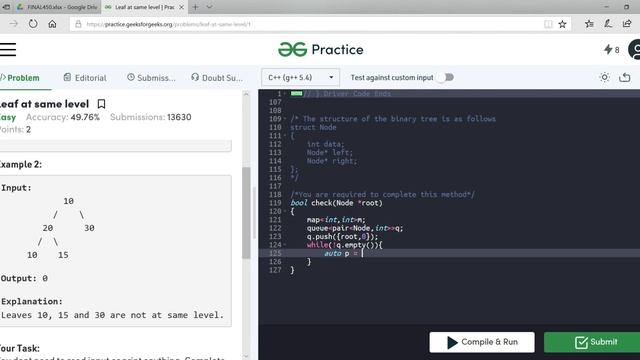Click the site lock security icon
Viewport: 640px width, 360px height.
(x=78, y=24)
